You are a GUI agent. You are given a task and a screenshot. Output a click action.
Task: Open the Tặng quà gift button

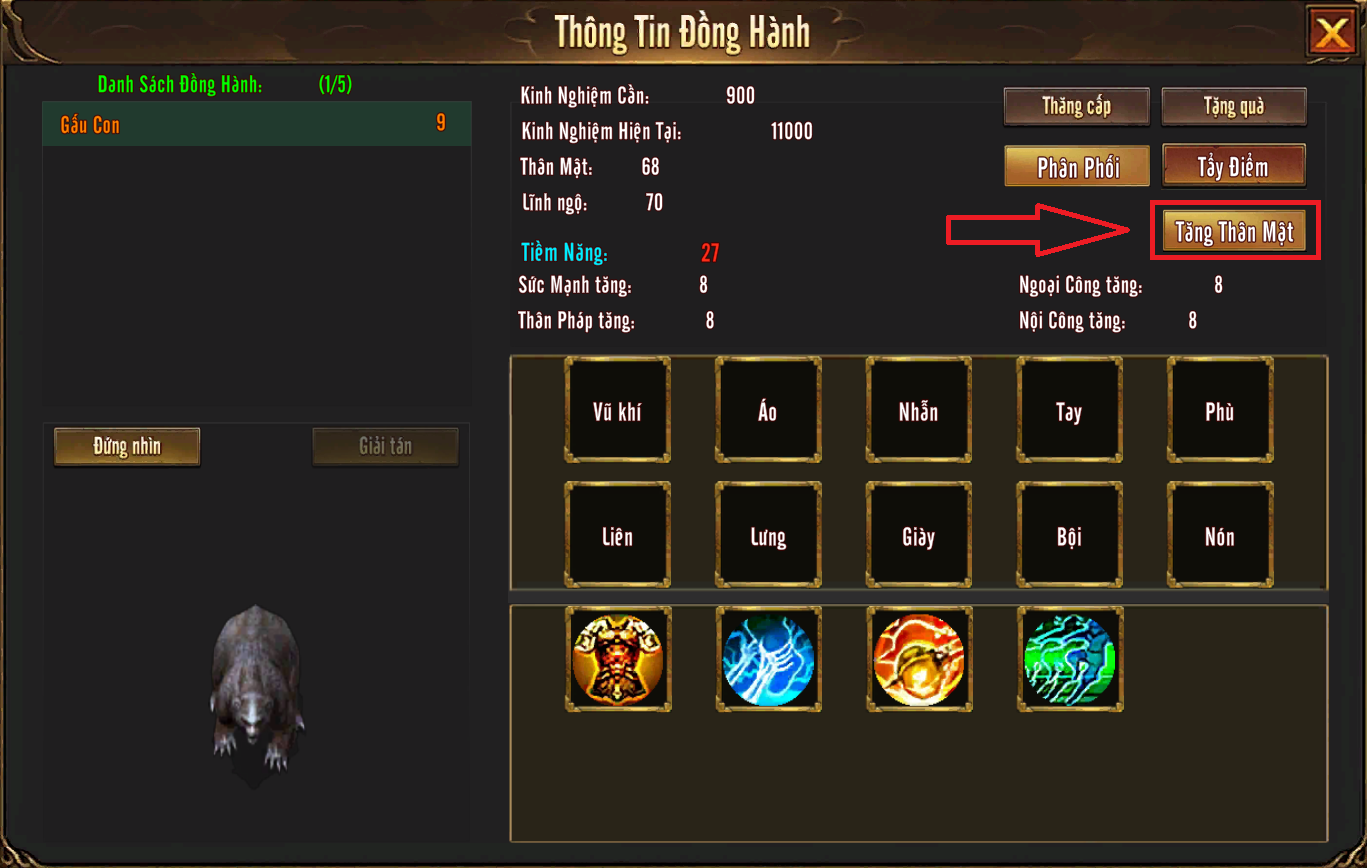(1234, 106)
